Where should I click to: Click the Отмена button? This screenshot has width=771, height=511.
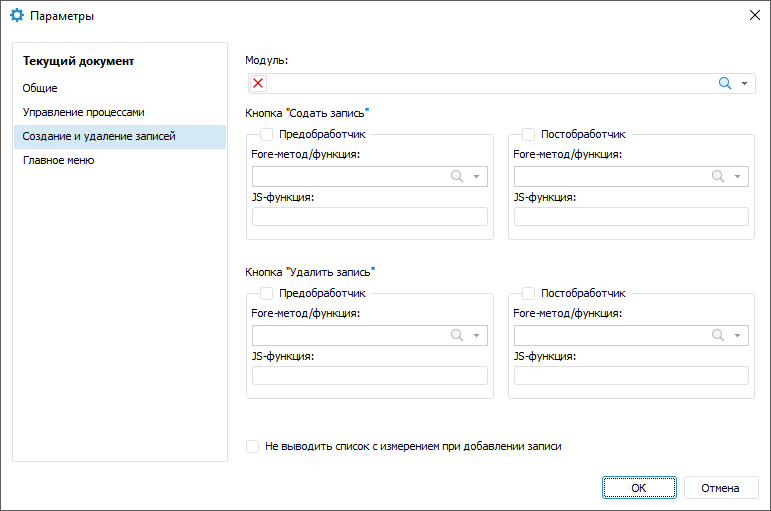click(x=720, y=488)
